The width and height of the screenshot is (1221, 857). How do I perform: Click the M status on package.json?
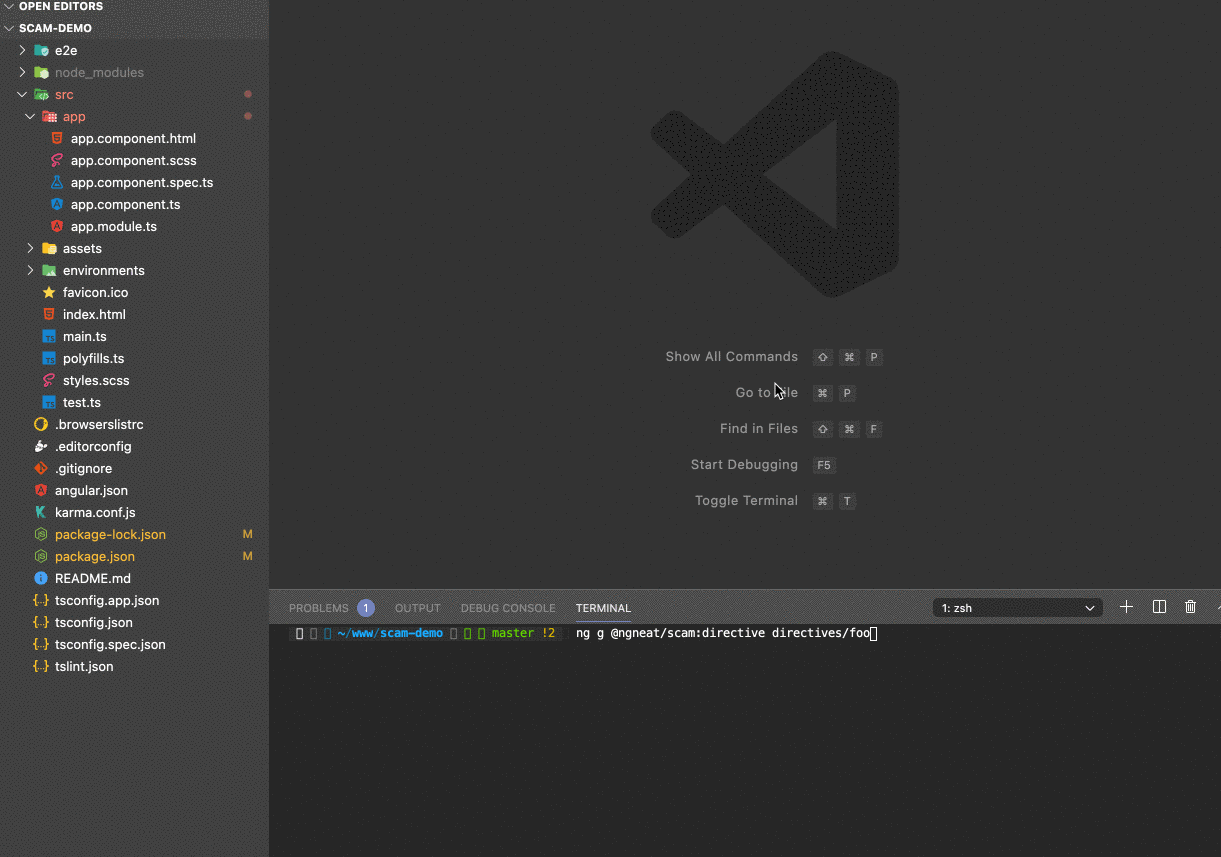click(x=248, y=556)
